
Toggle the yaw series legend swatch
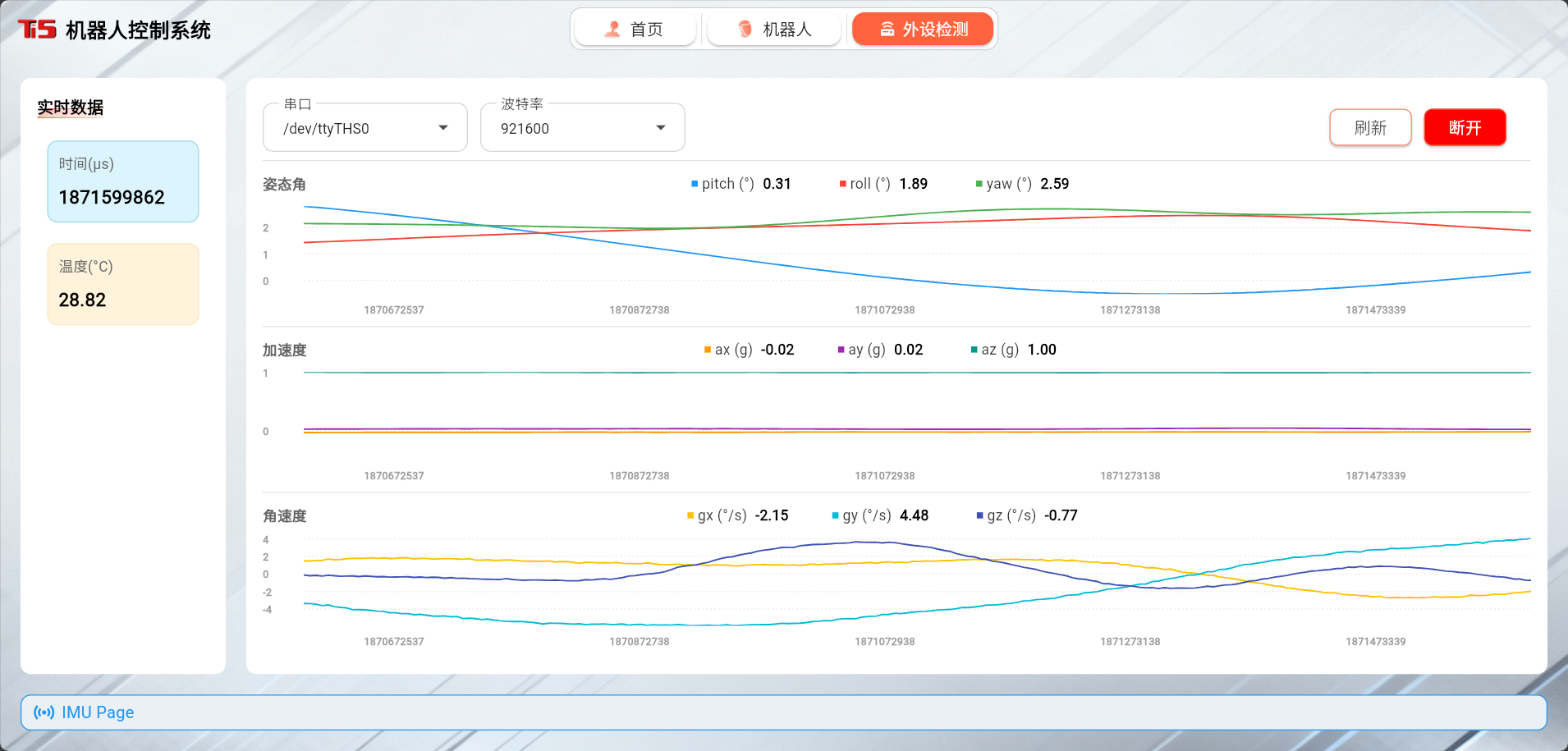coord(979,184)
